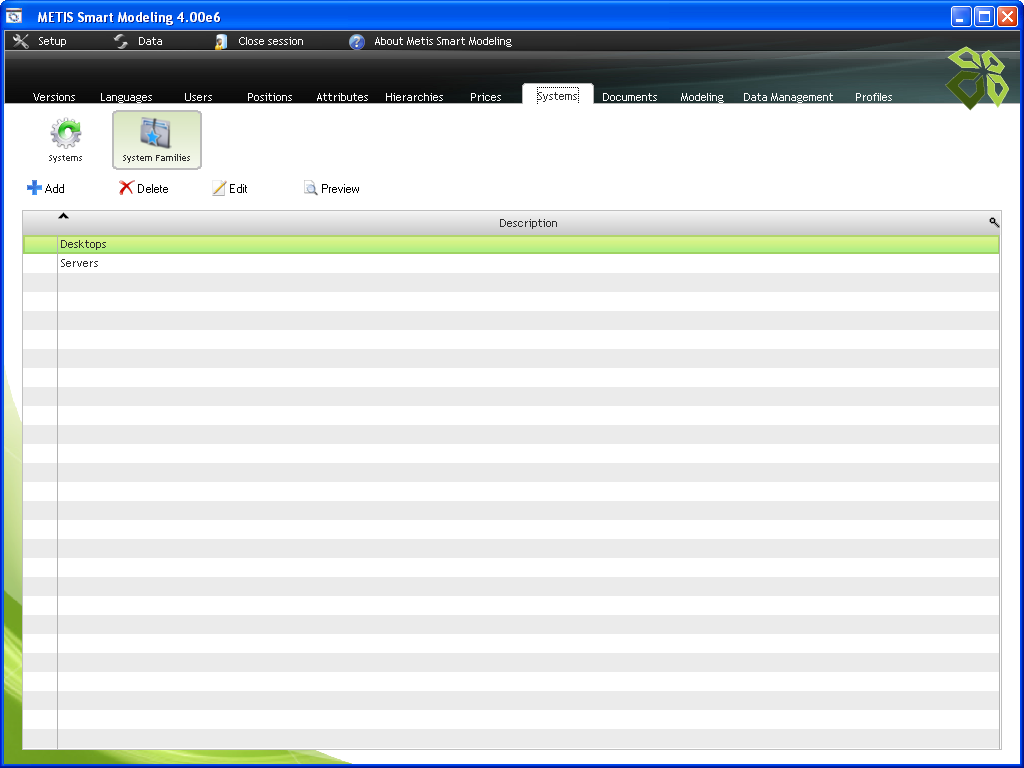Open About Metis Smart Modeling

443,41
